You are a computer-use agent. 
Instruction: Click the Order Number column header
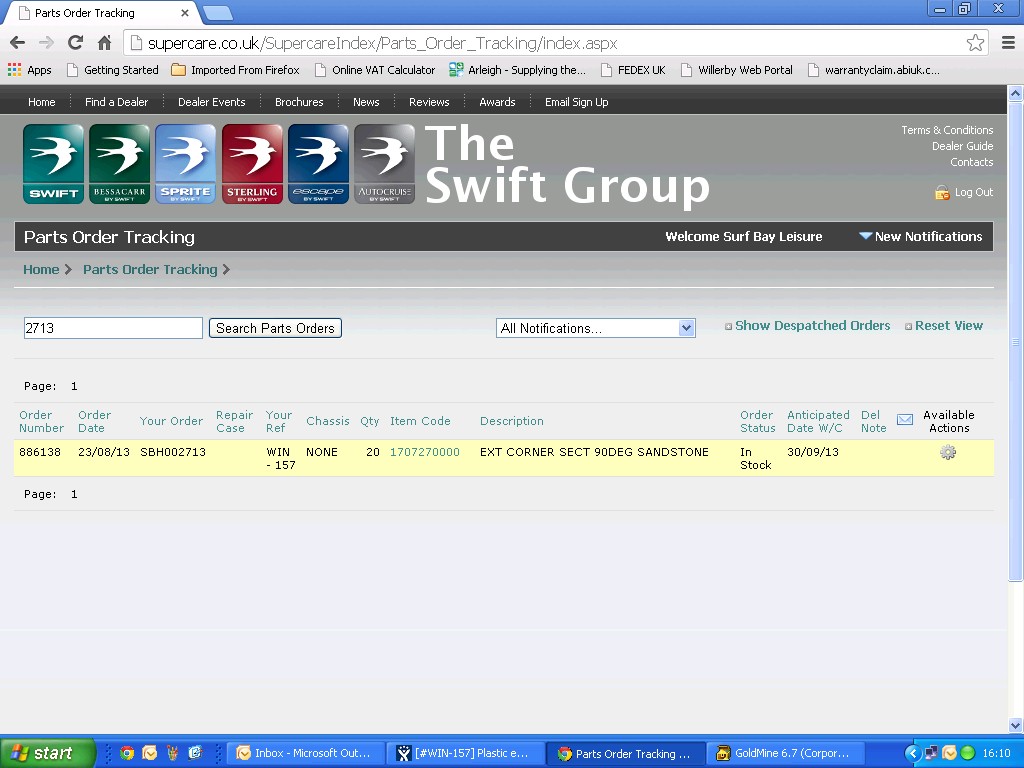pos(41,421)
